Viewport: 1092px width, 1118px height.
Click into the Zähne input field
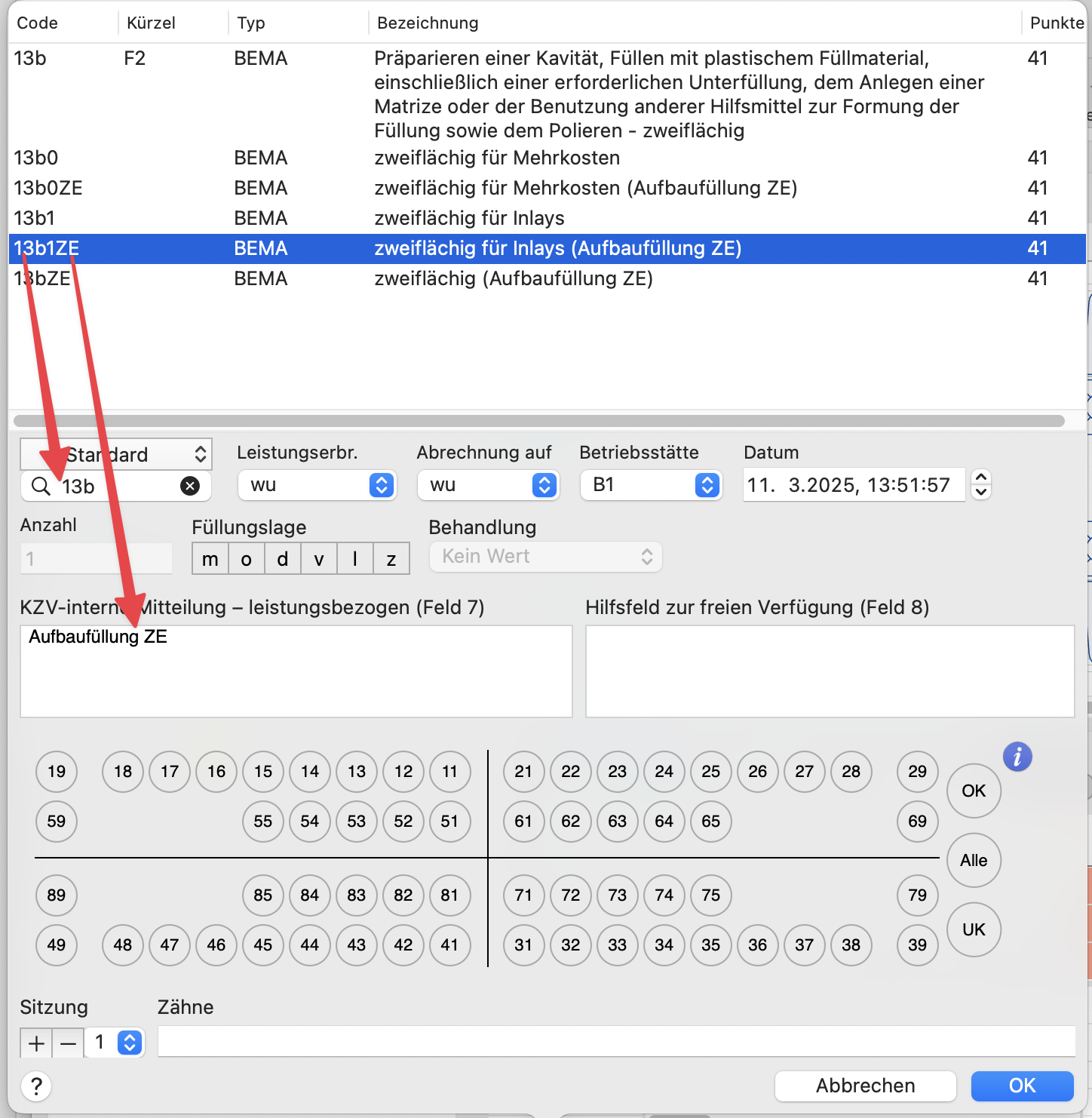click(x=616, y=1041)
